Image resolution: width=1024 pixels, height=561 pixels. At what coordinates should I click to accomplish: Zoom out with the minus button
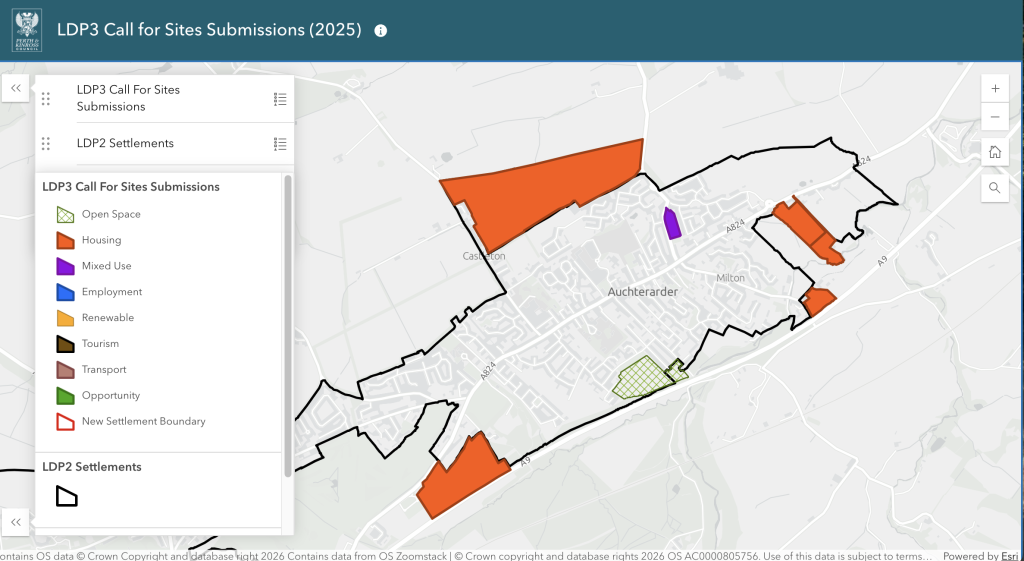pos(994,117)
